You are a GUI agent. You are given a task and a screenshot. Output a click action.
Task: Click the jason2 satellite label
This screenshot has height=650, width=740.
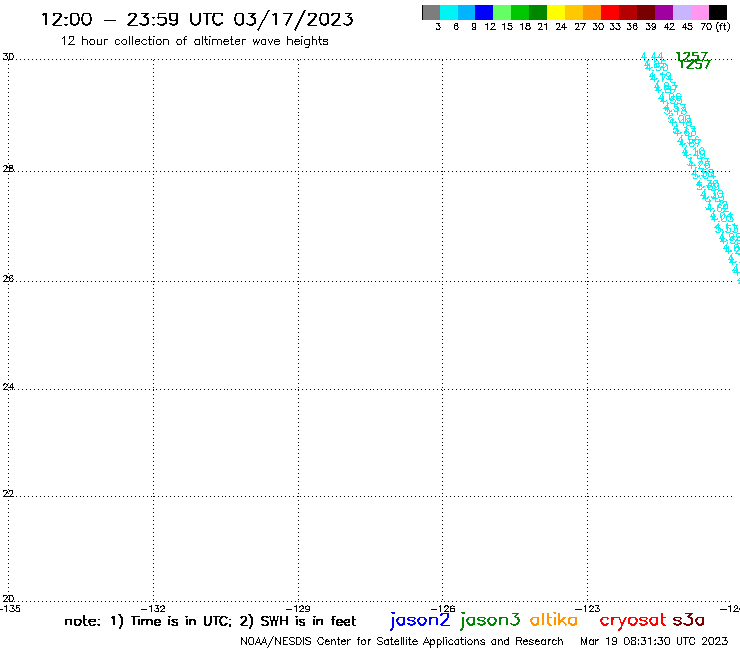(x=420, y=620)
